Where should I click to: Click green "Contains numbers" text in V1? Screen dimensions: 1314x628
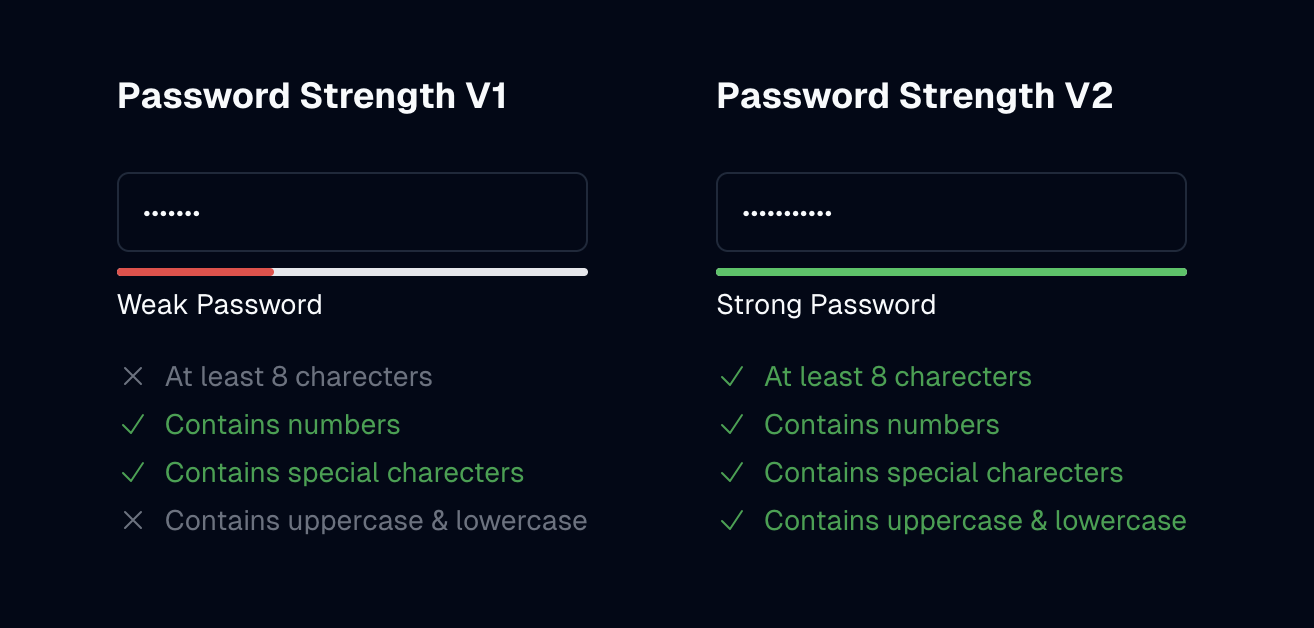click(x=283, y=425)
